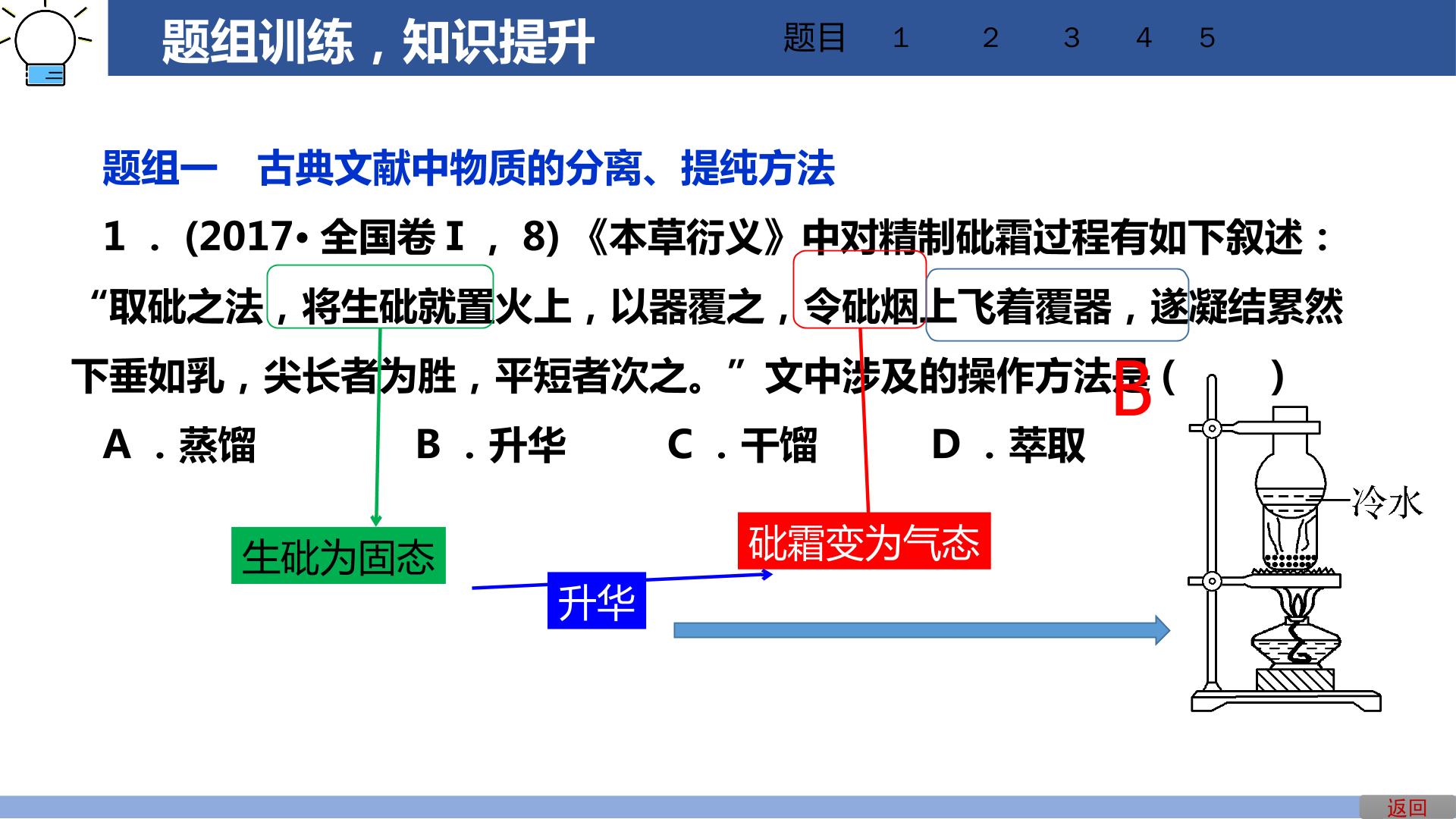Click the large blue right-pointing arrow

[x=921, y=630]
